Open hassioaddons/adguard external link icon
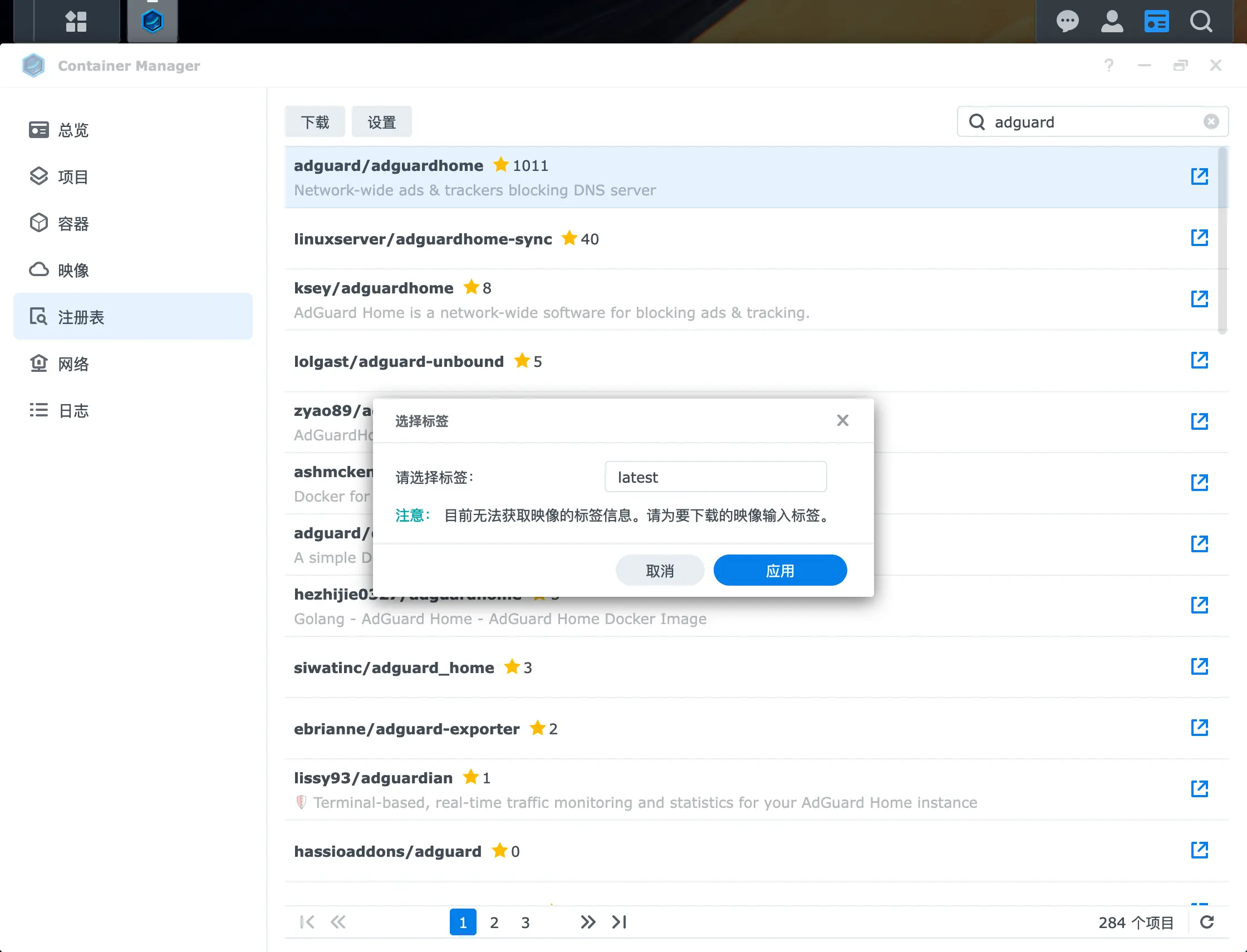Viewport: 1247px width, 952px height. click(x=1200, y=850)
